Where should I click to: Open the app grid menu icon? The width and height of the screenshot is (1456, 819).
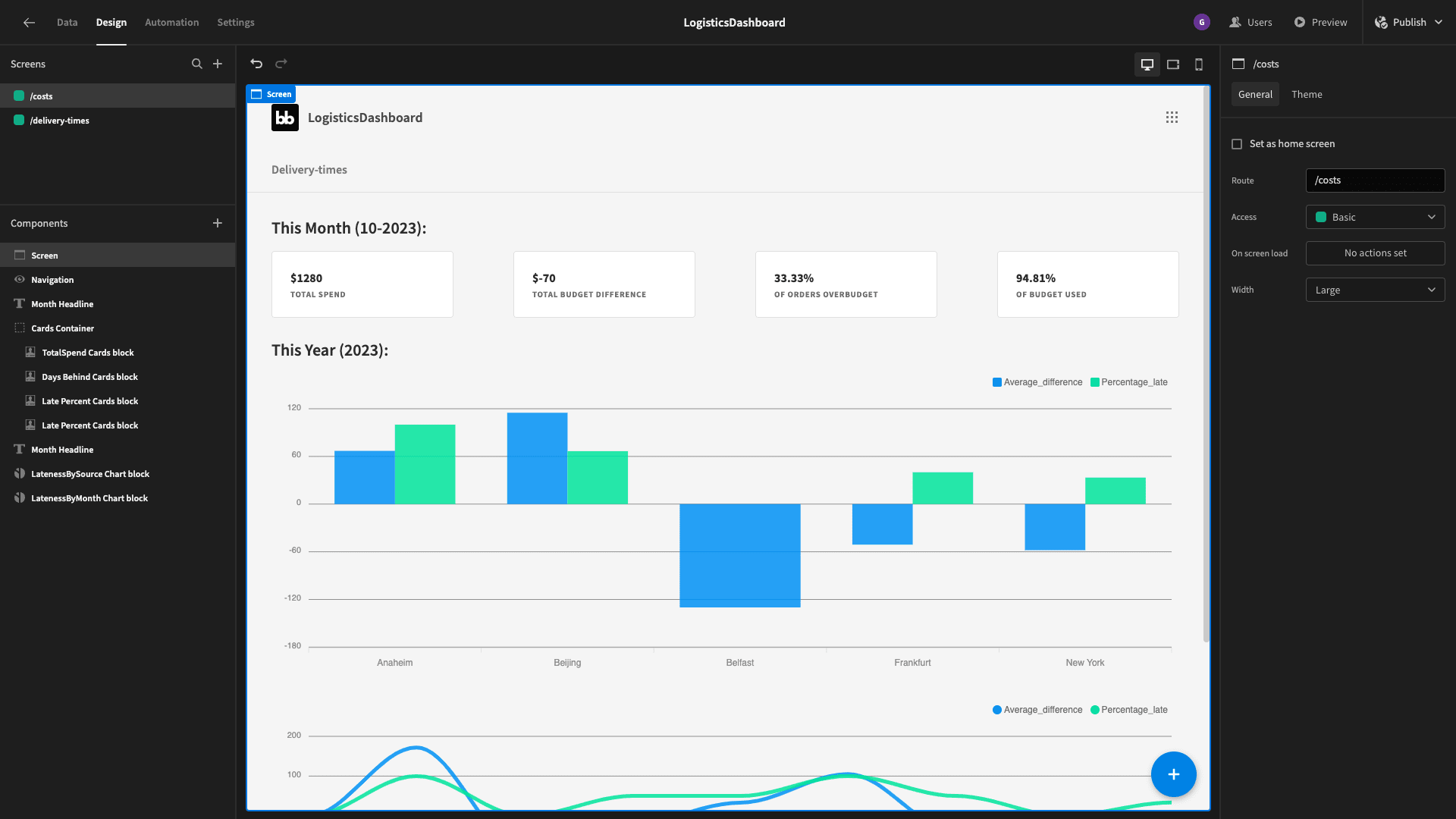click(x=1172, y=118)
